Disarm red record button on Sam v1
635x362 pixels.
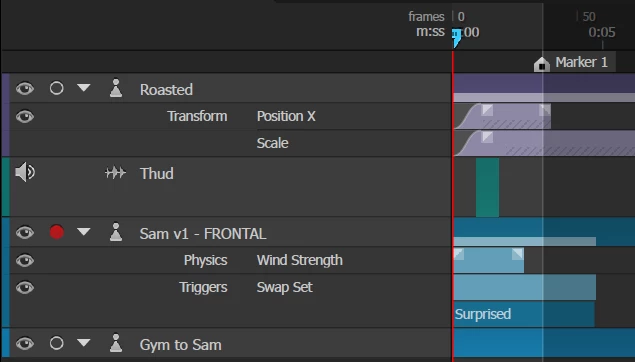pos(57,232)
